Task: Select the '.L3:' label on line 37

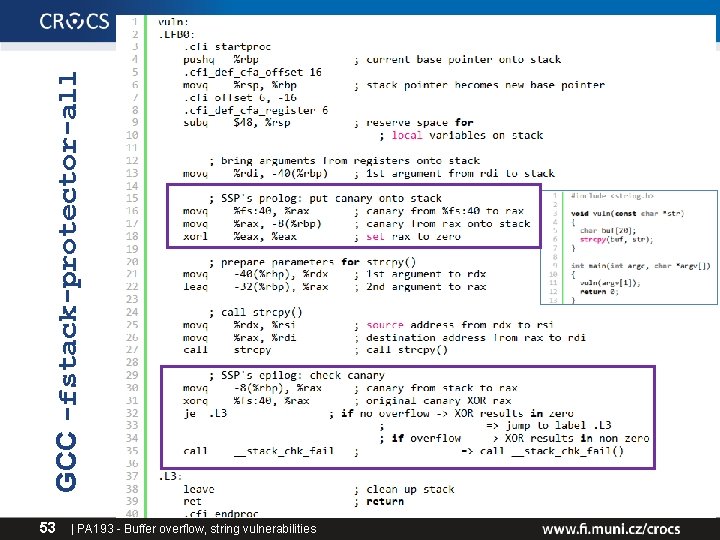Action: point(170,476)
